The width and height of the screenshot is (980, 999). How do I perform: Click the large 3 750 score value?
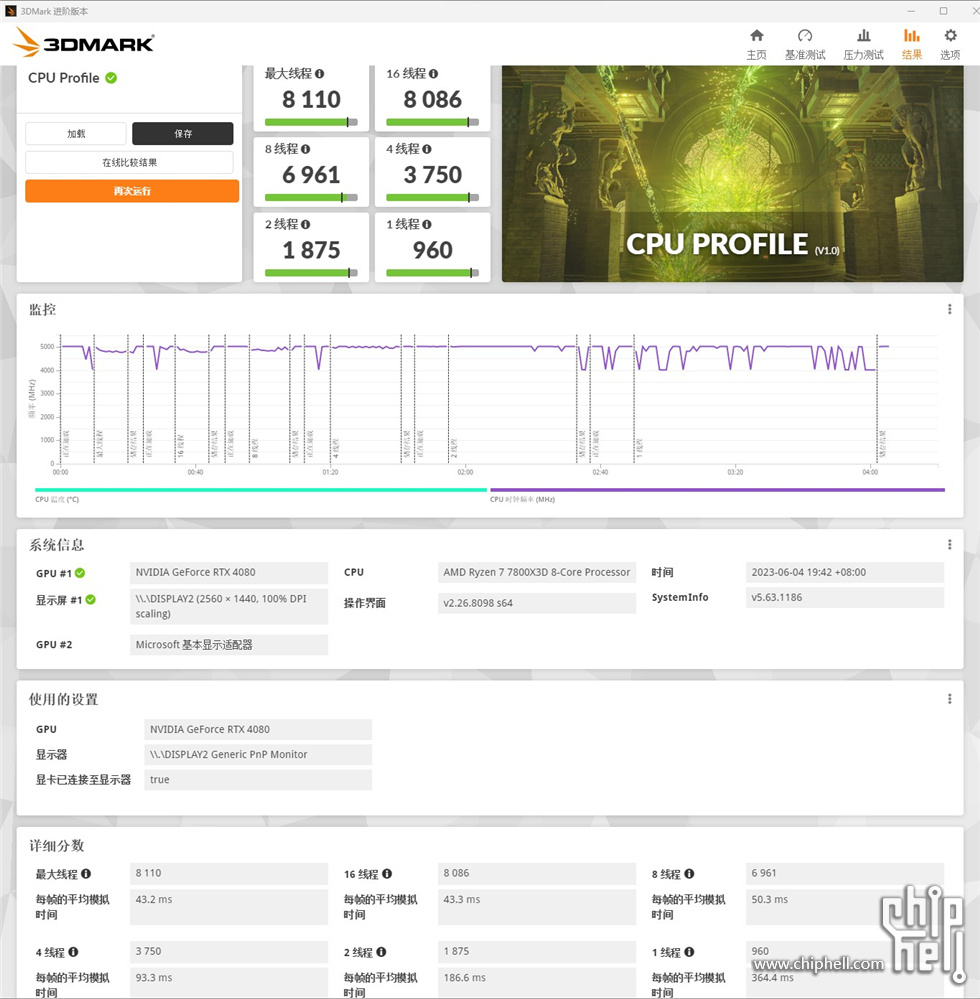point(433,175)
